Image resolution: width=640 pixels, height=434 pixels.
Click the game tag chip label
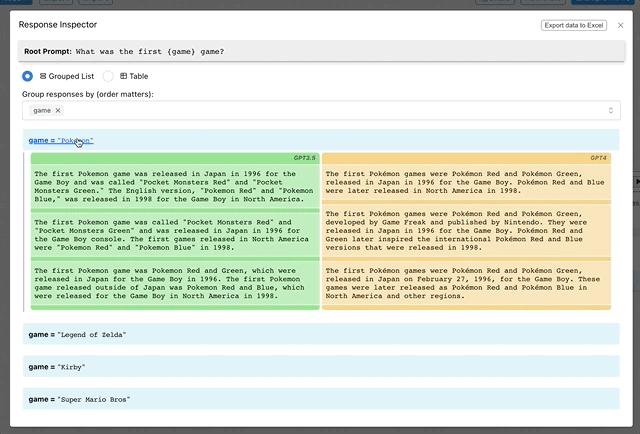tap(42, 110)
